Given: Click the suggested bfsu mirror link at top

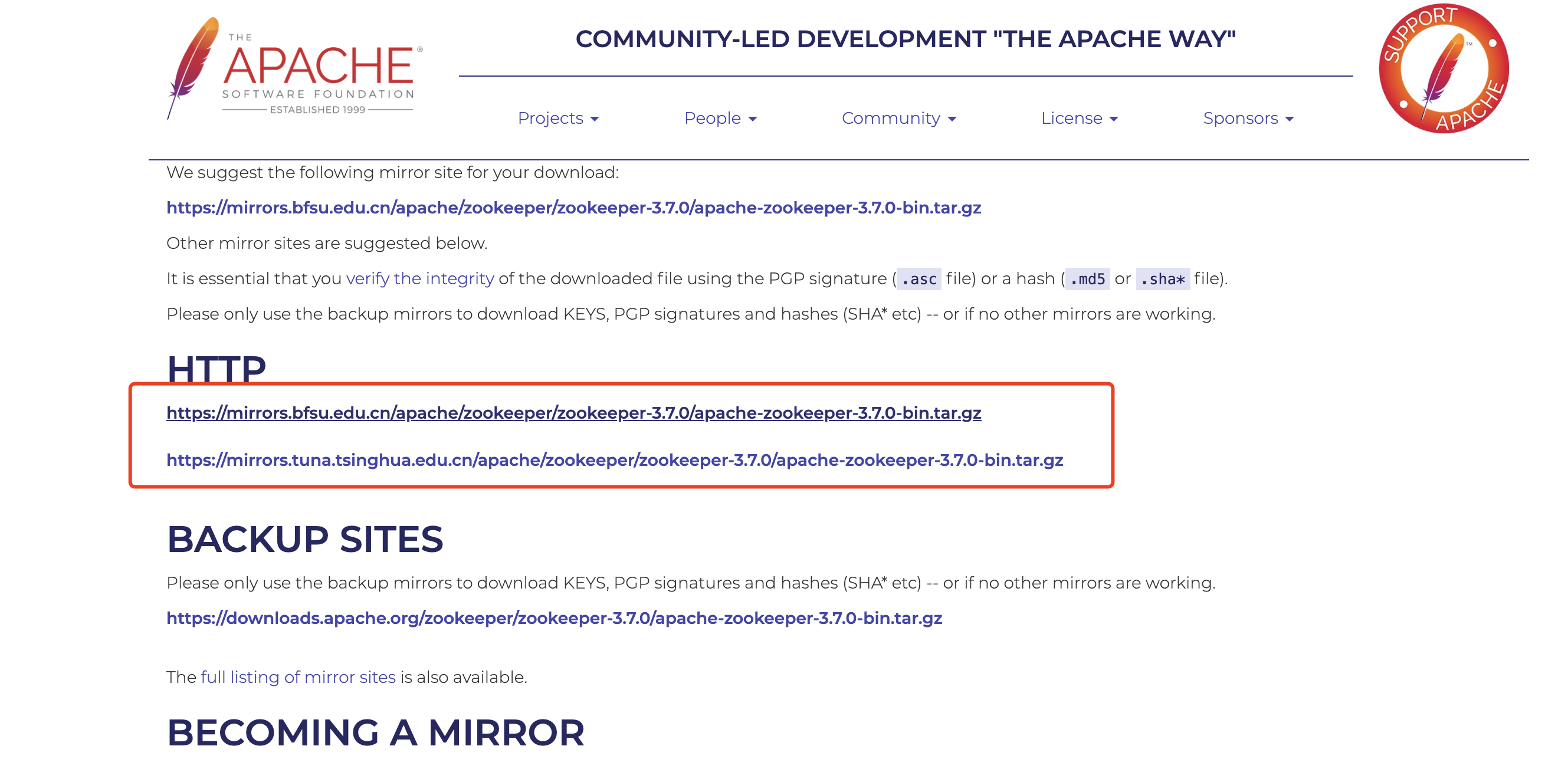Looking at the screenshot, I should pyautogui.click(x=573, y=208).
